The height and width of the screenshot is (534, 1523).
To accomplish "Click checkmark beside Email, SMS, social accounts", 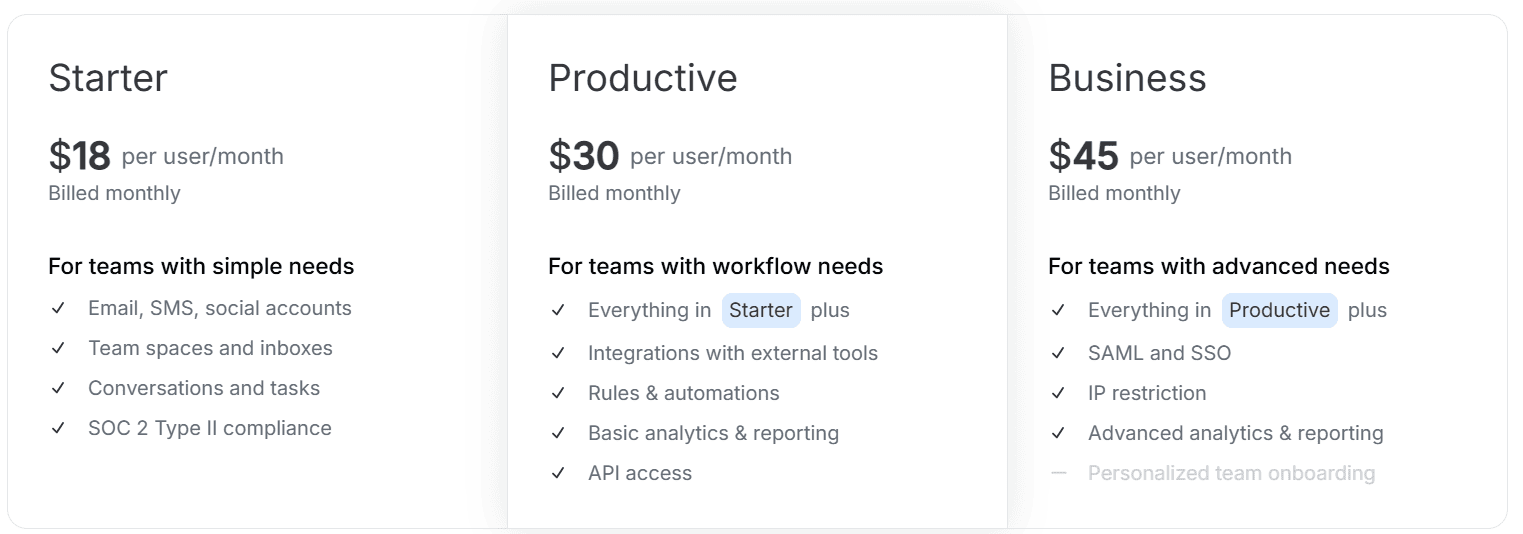I will click(x=58, y=308).
